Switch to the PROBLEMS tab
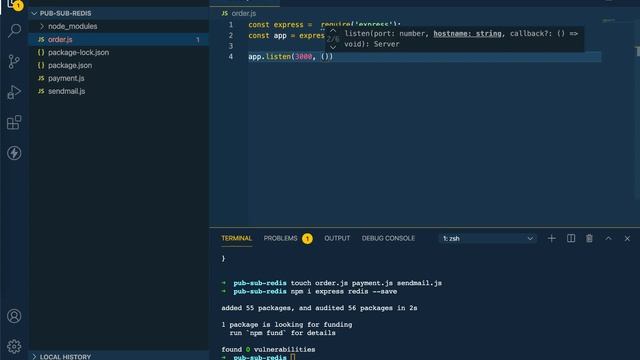The height and width of the screenshot is (360, 640). [x=280, y=238]
